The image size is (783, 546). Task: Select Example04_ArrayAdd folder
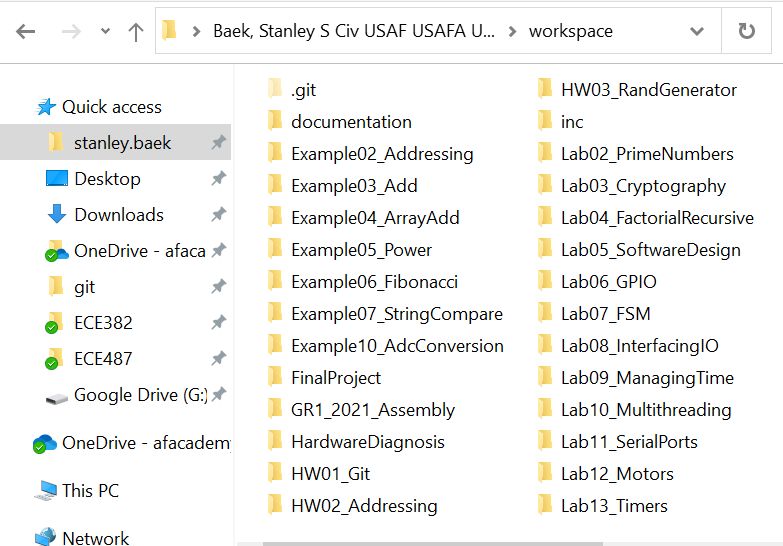click(x=364, y=218)
